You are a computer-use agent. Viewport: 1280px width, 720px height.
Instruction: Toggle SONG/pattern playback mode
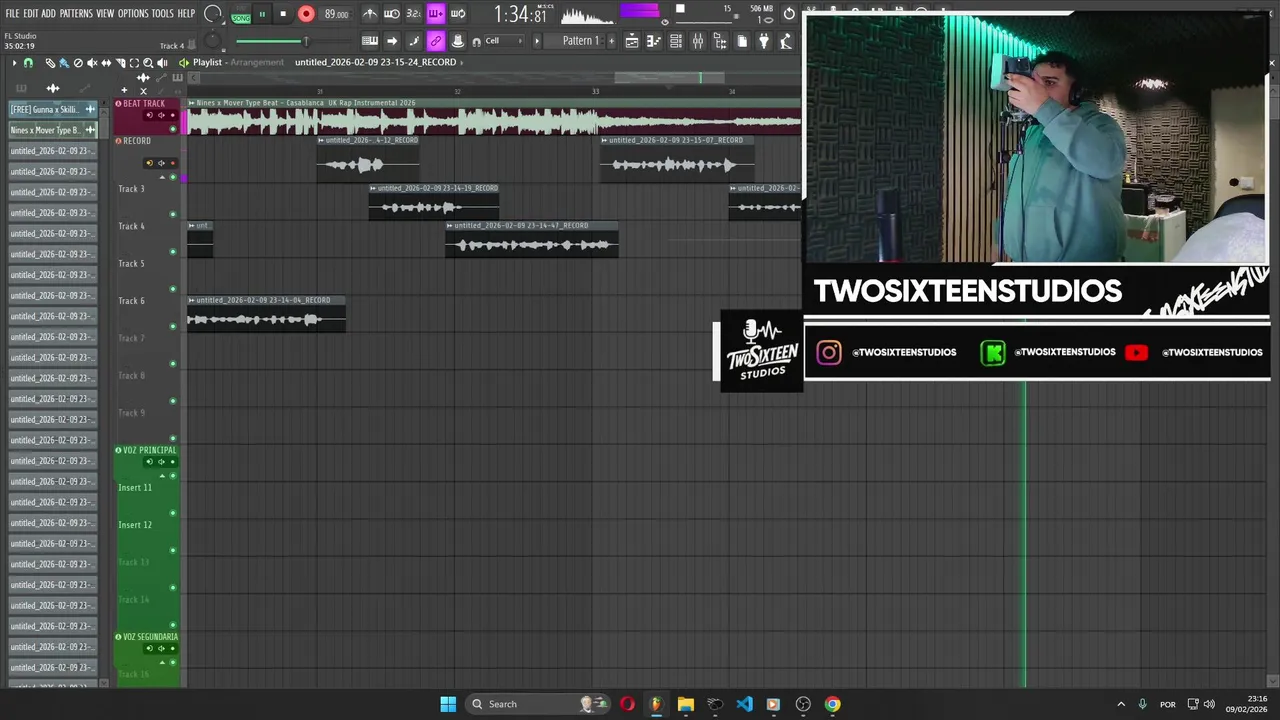coord(241,15)
